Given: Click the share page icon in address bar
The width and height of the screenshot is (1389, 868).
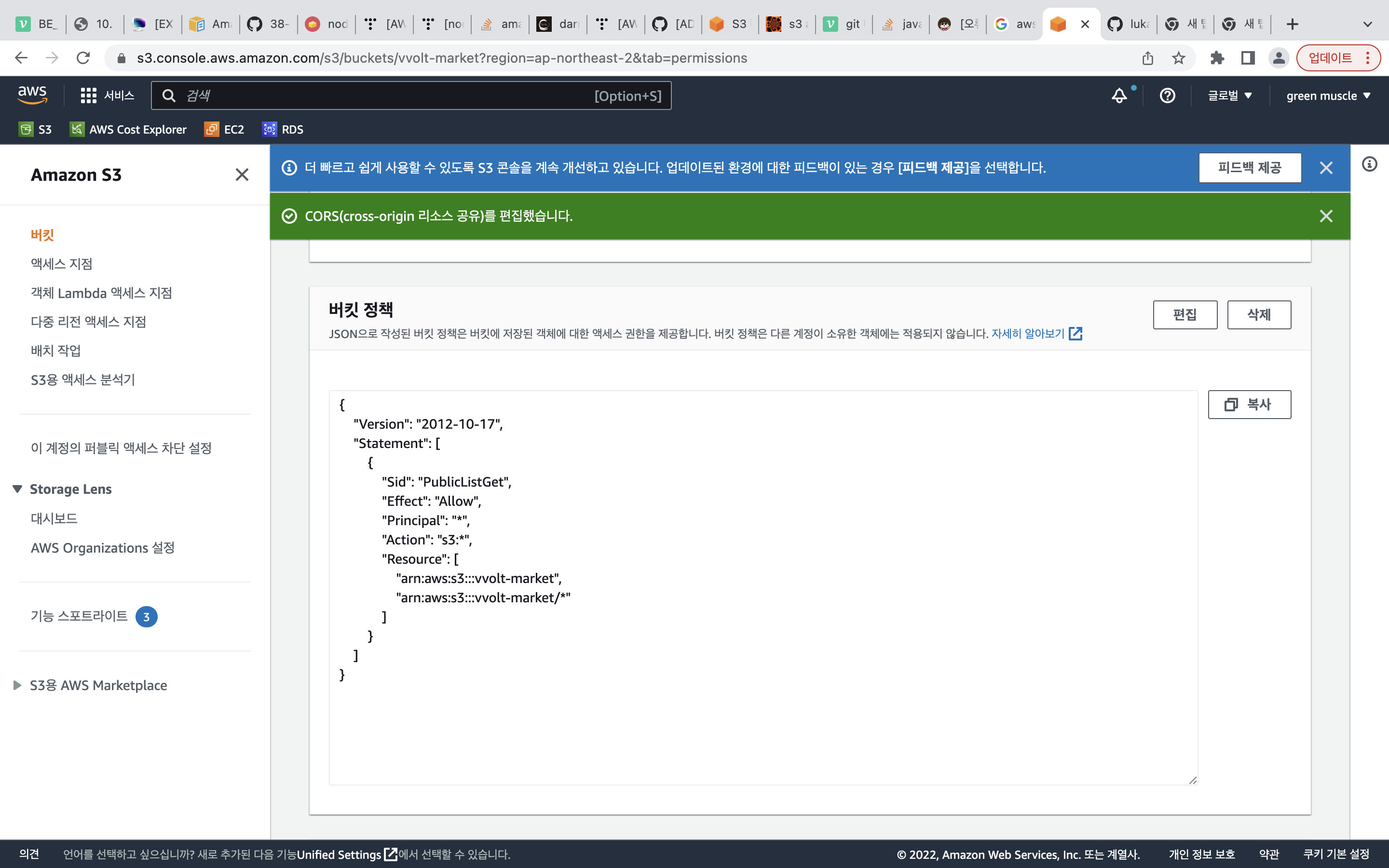Looking at the screenshot, I should [1147, 58].
